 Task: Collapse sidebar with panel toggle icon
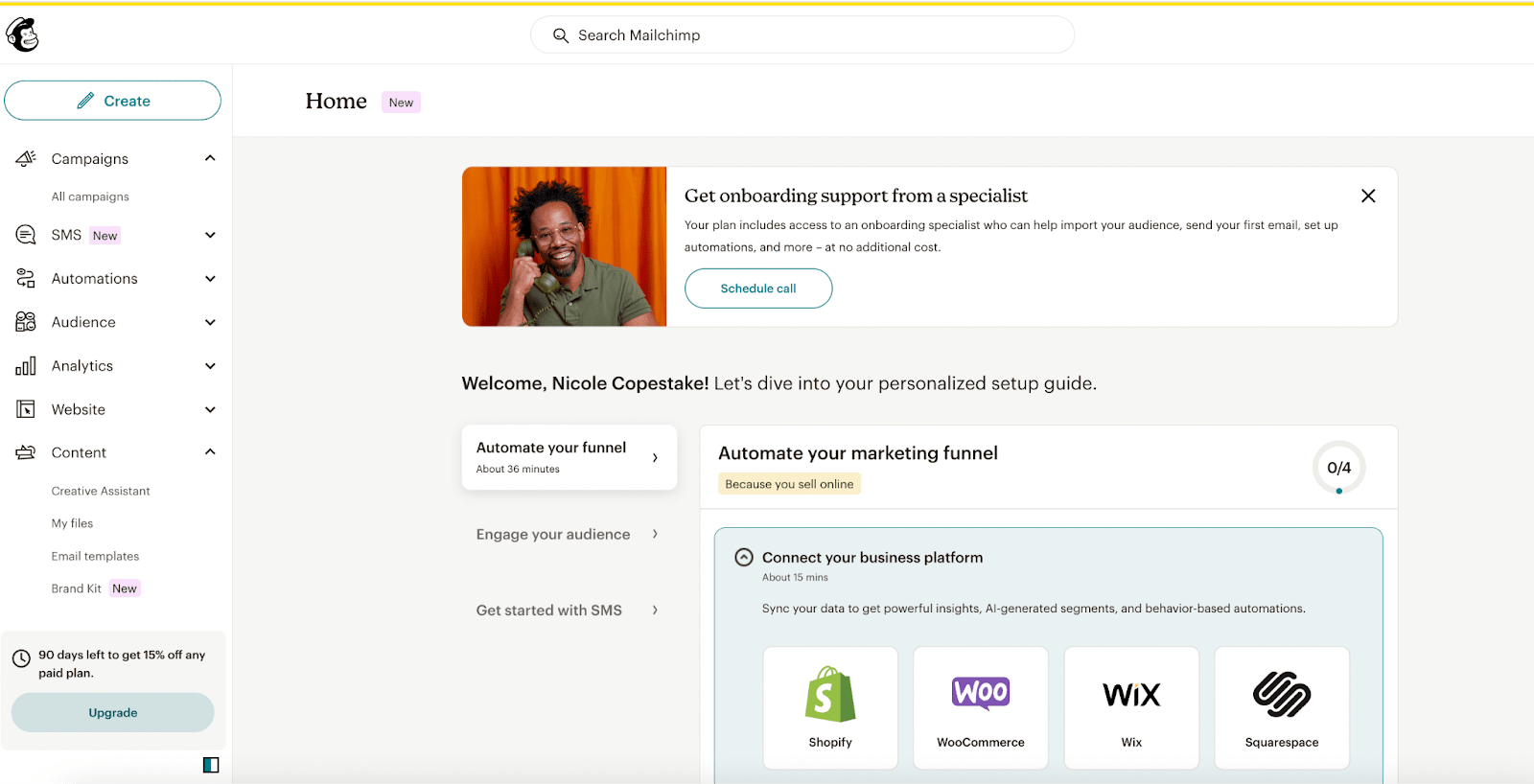point(211,765)
